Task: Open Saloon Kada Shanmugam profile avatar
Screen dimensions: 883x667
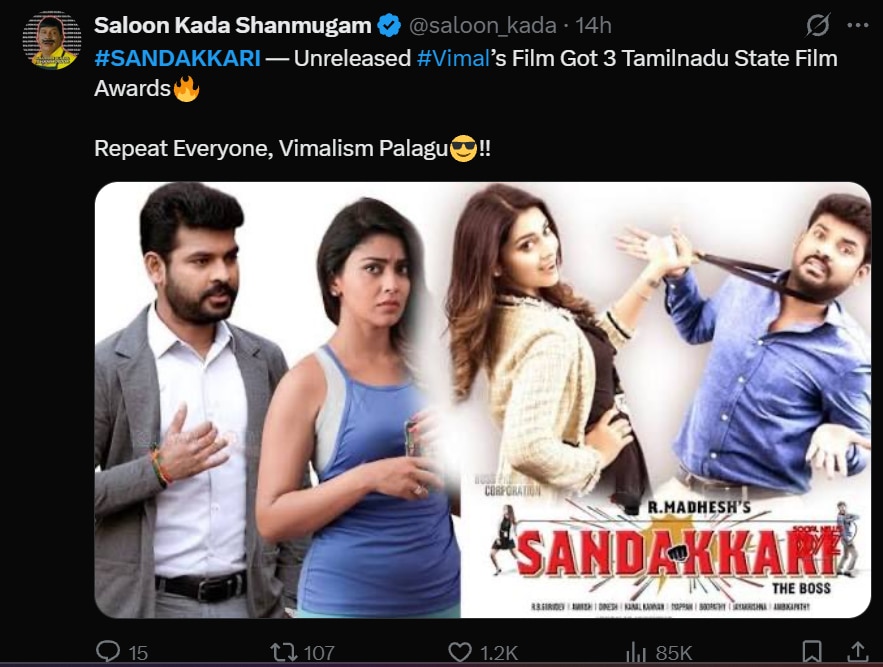Action: pyautogui.click(x=51, y=40)
